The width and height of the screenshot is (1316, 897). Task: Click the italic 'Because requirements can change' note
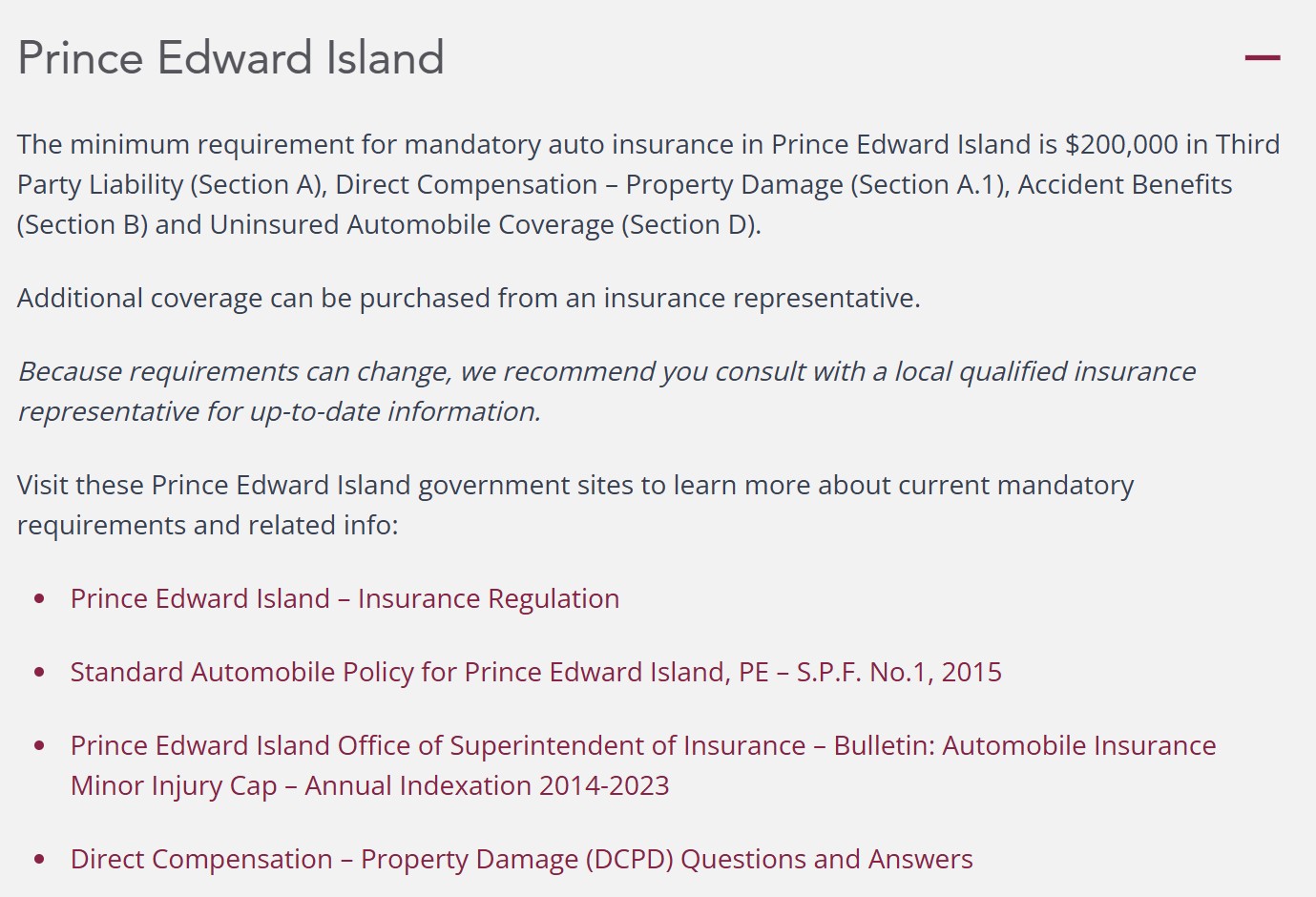[607, 391]
